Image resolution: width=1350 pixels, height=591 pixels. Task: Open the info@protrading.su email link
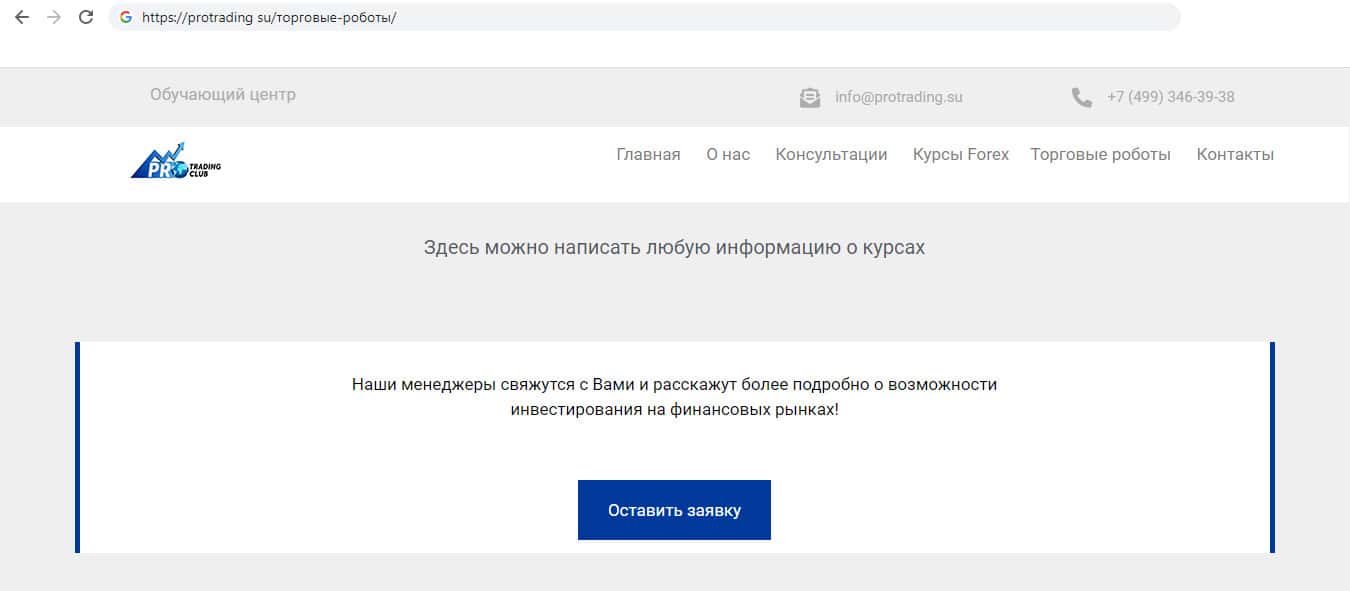click(898, 97)
